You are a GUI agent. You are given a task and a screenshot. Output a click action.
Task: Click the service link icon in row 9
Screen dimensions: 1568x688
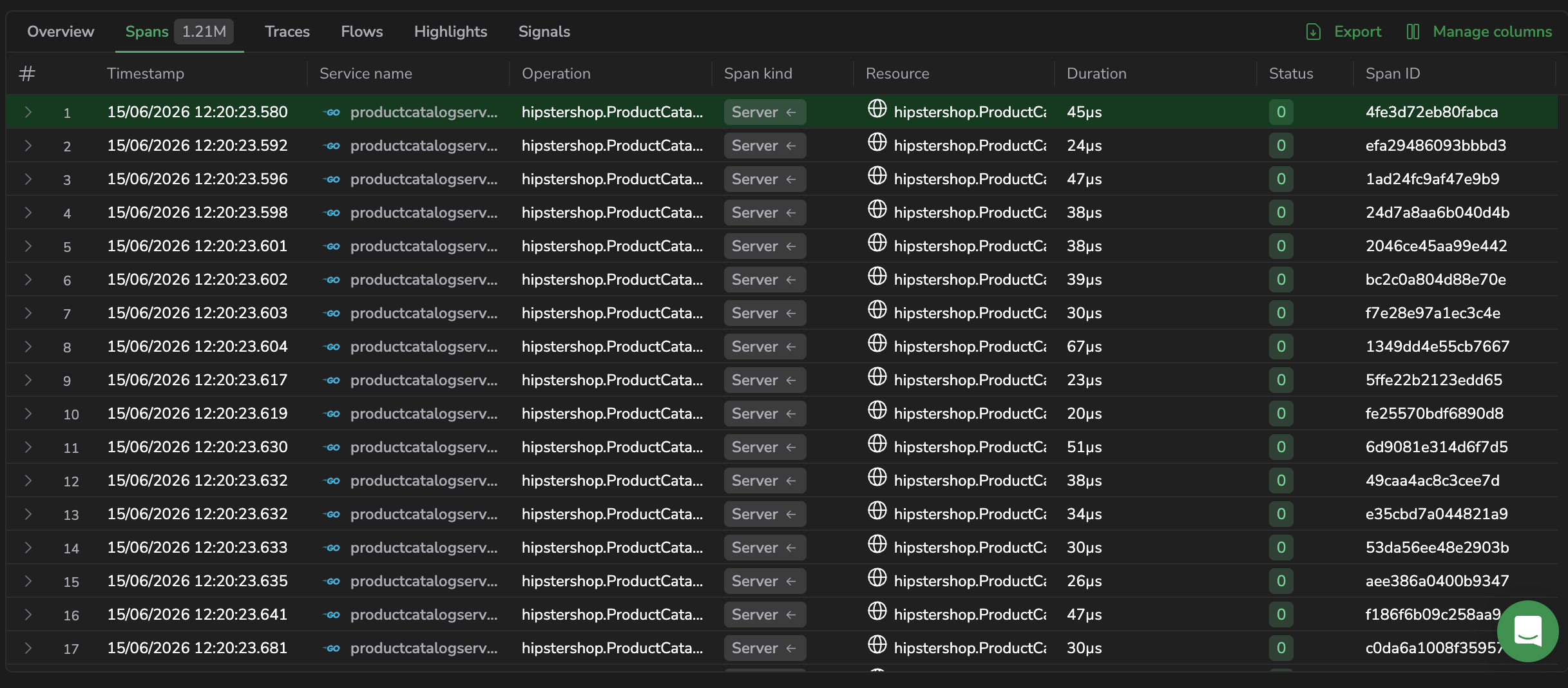click(x=332, y=381)
